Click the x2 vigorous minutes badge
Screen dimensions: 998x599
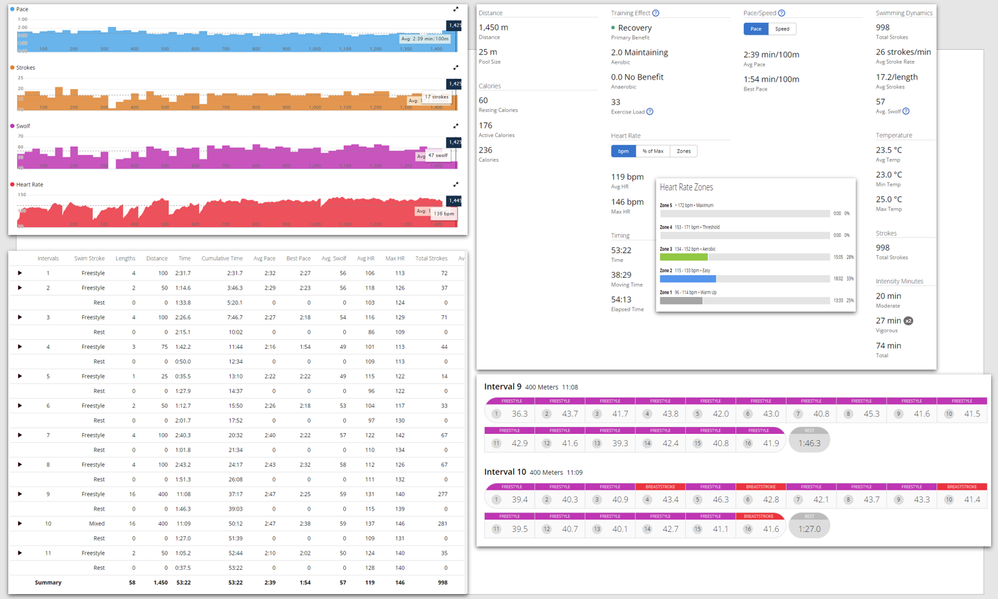[908, 321]
